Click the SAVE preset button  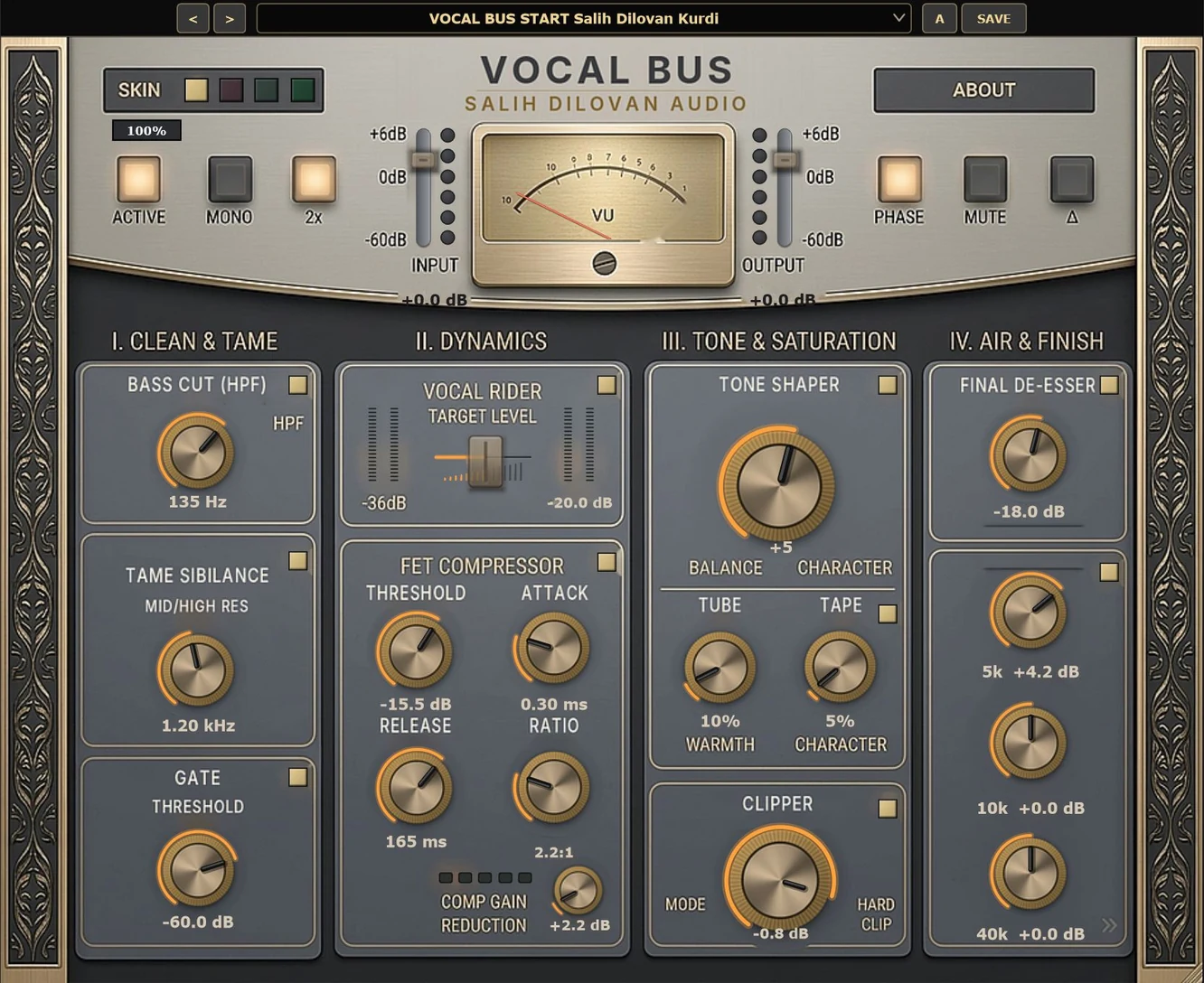pyautogui.click(x=993, y=18)
